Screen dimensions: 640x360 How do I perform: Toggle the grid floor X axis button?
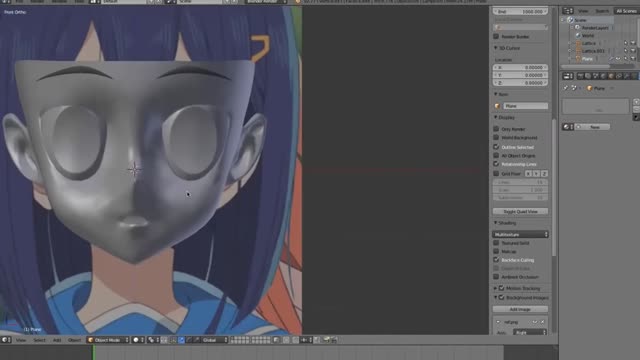point(529,174)
